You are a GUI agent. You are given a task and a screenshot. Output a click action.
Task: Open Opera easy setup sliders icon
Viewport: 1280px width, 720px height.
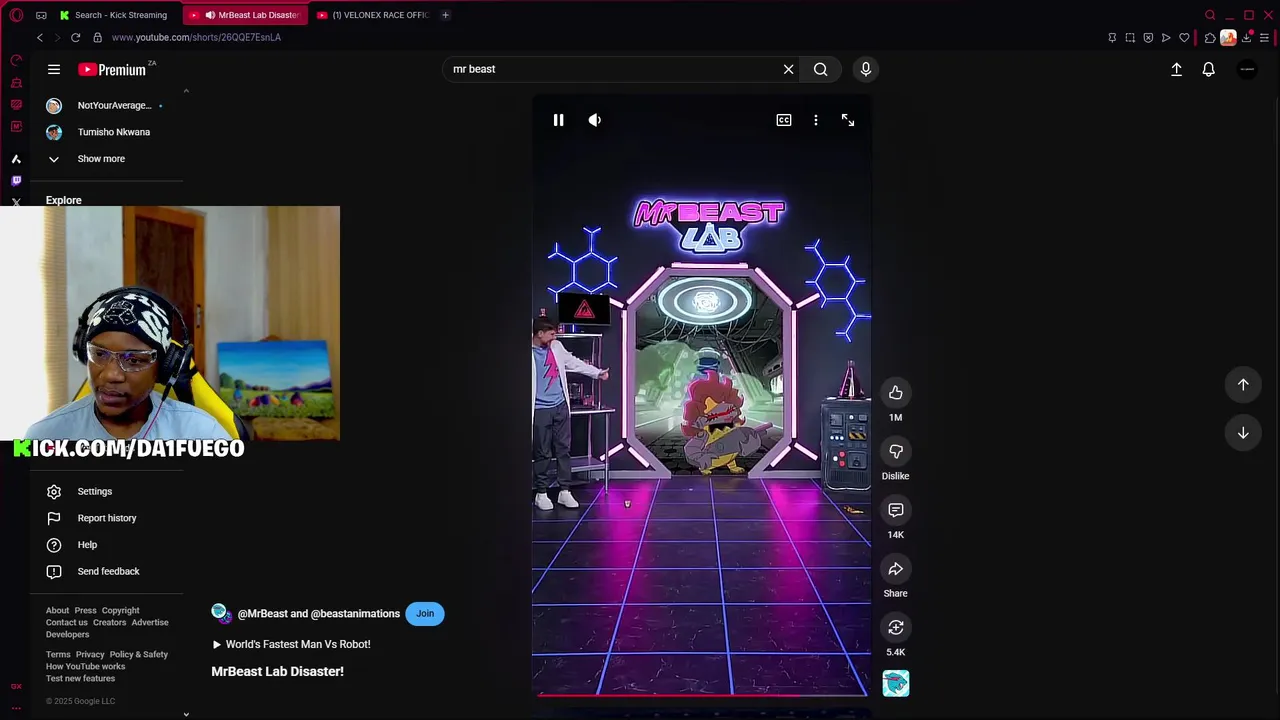click(x=1264, y=38)
